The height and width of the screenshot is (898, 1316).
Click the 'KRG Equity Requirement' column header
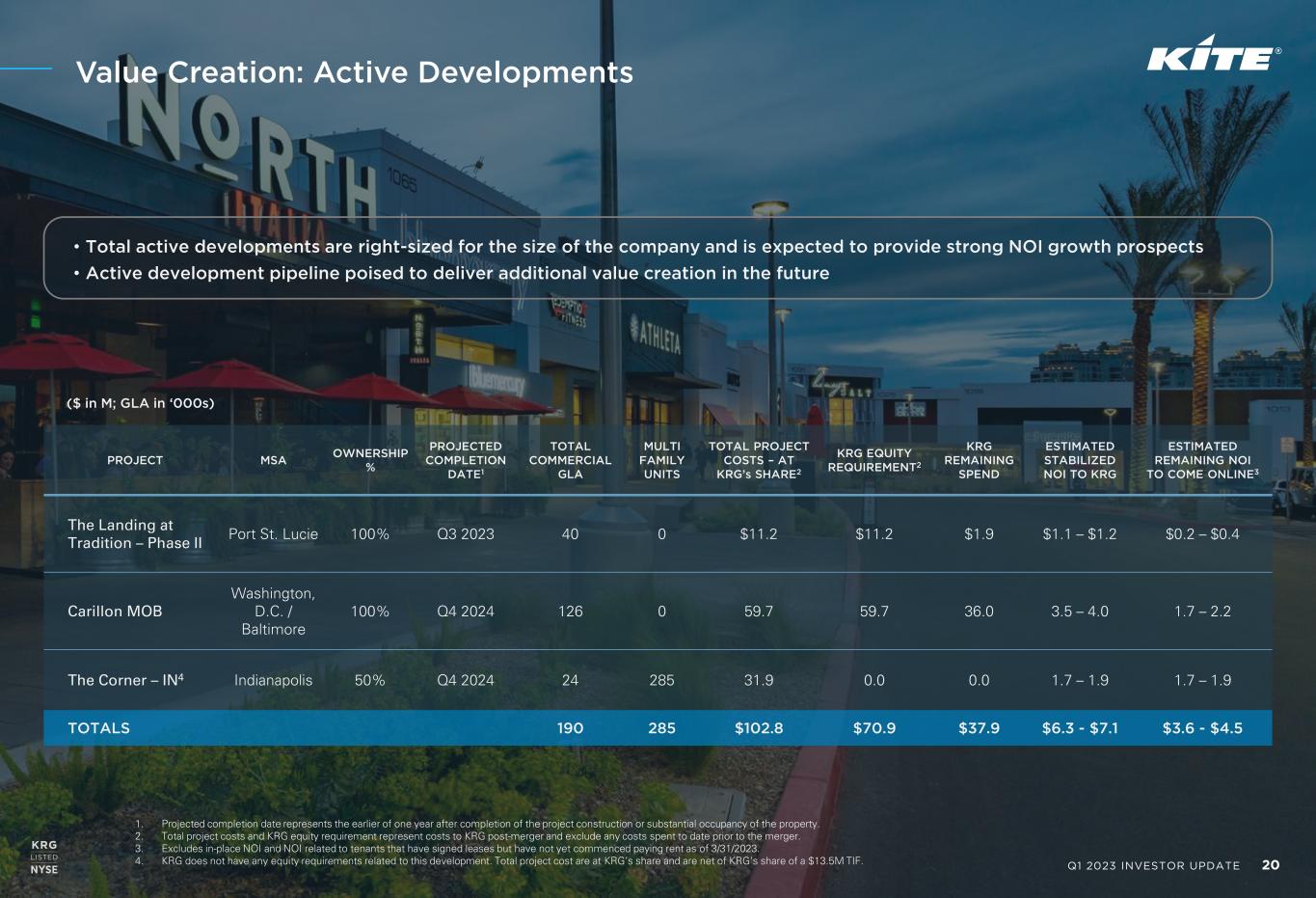[873, 460]
